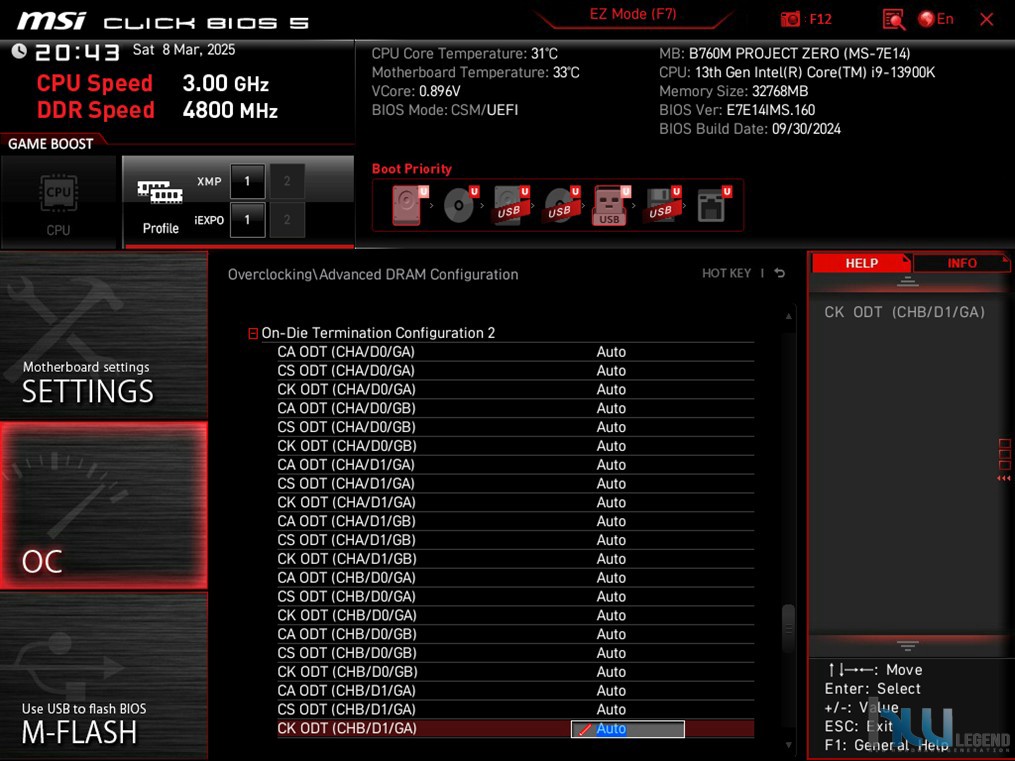1015x761 pixels.
Task: Open value for CS ODT (CHA/D0/GB)
Action: pos(611,427)
